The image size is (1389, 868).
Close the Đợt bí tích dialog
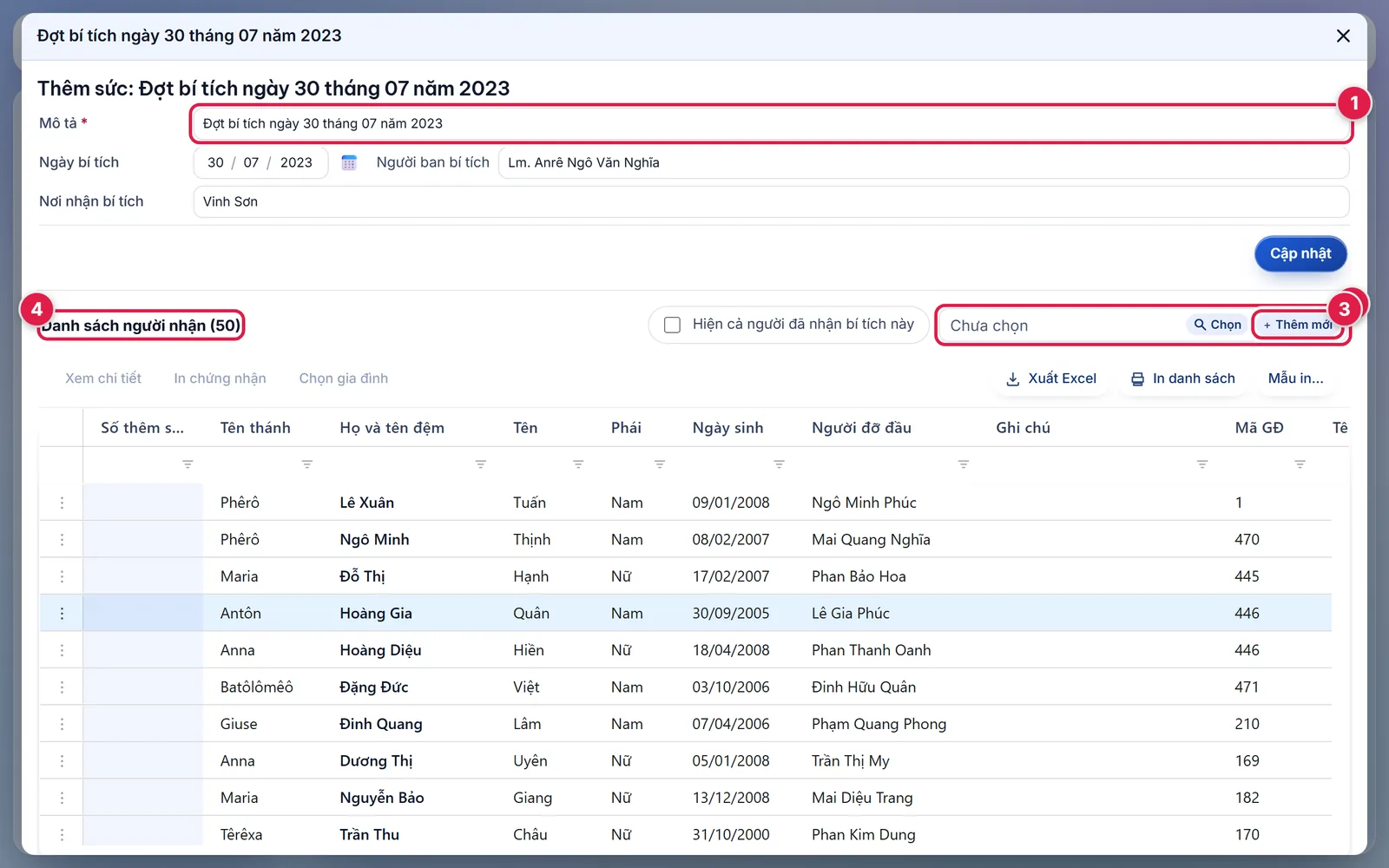pos(1343,36)
